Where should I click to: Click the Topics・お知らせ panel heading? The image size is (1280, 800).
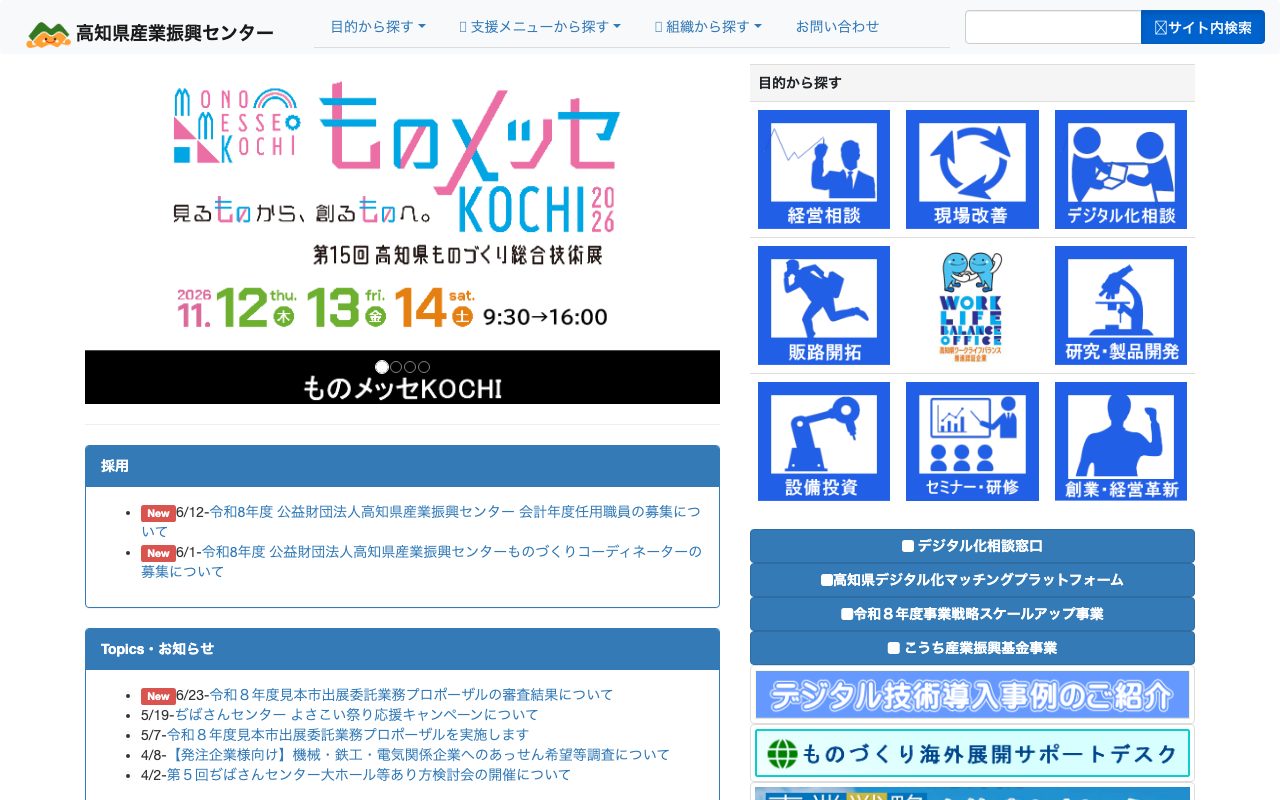coord(402,649)
